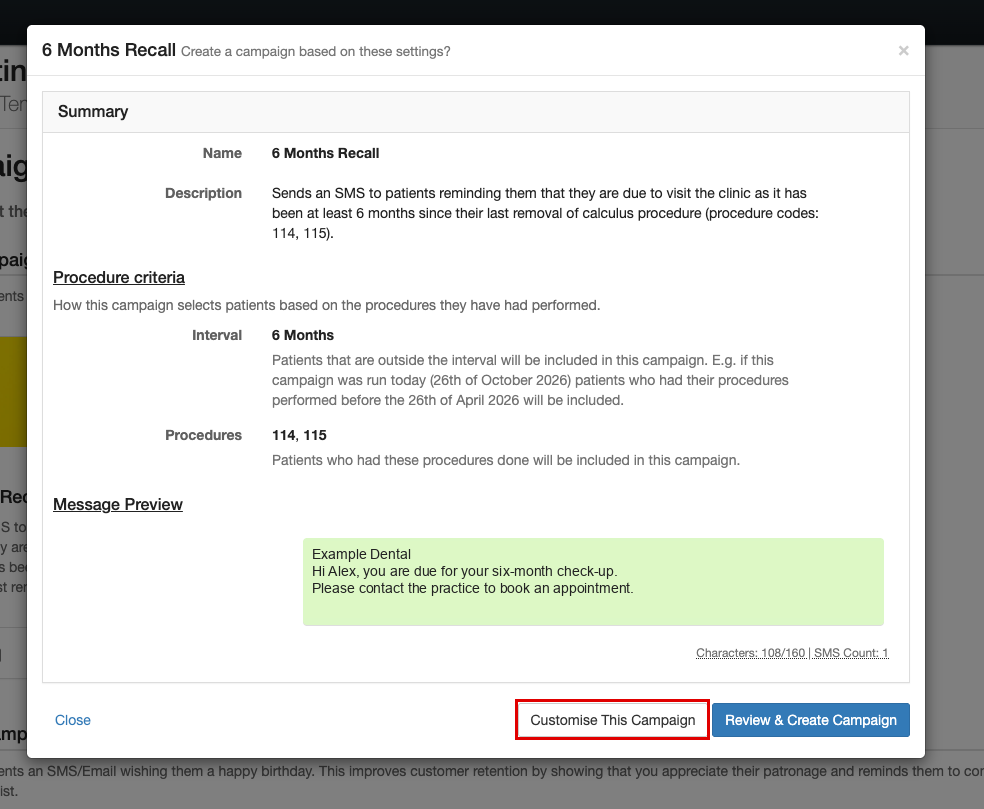Image resolution: width=984 pixels, height=809 pixels.
Task: Click the 'Procedures' field label
Action: click(x=203, y=435)
